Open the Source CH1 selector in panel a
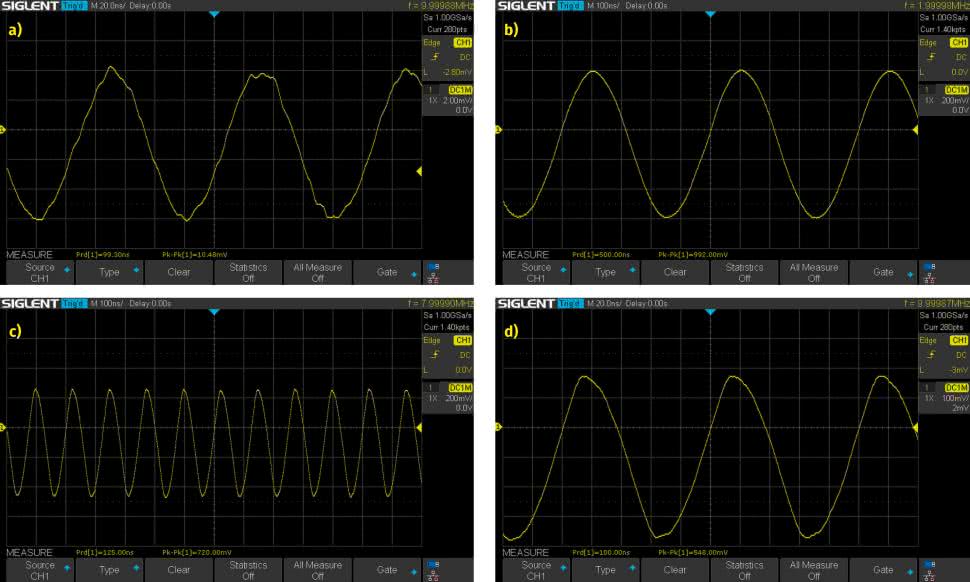 point(41,271)
